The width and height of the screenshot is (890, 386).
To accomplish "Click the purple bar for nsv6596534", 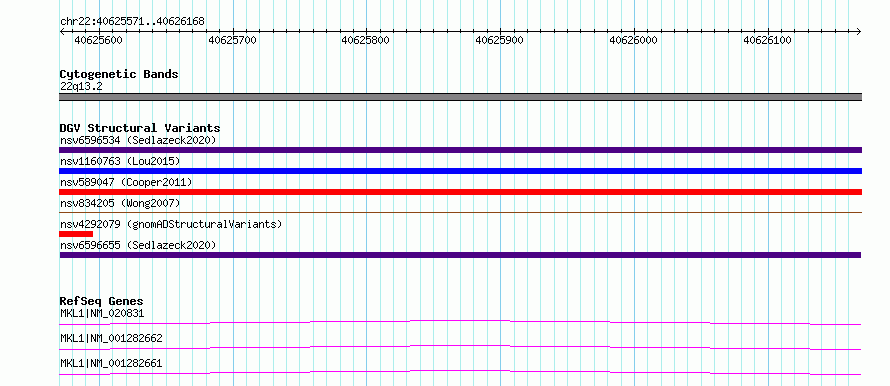I will (x=460, y=150).
